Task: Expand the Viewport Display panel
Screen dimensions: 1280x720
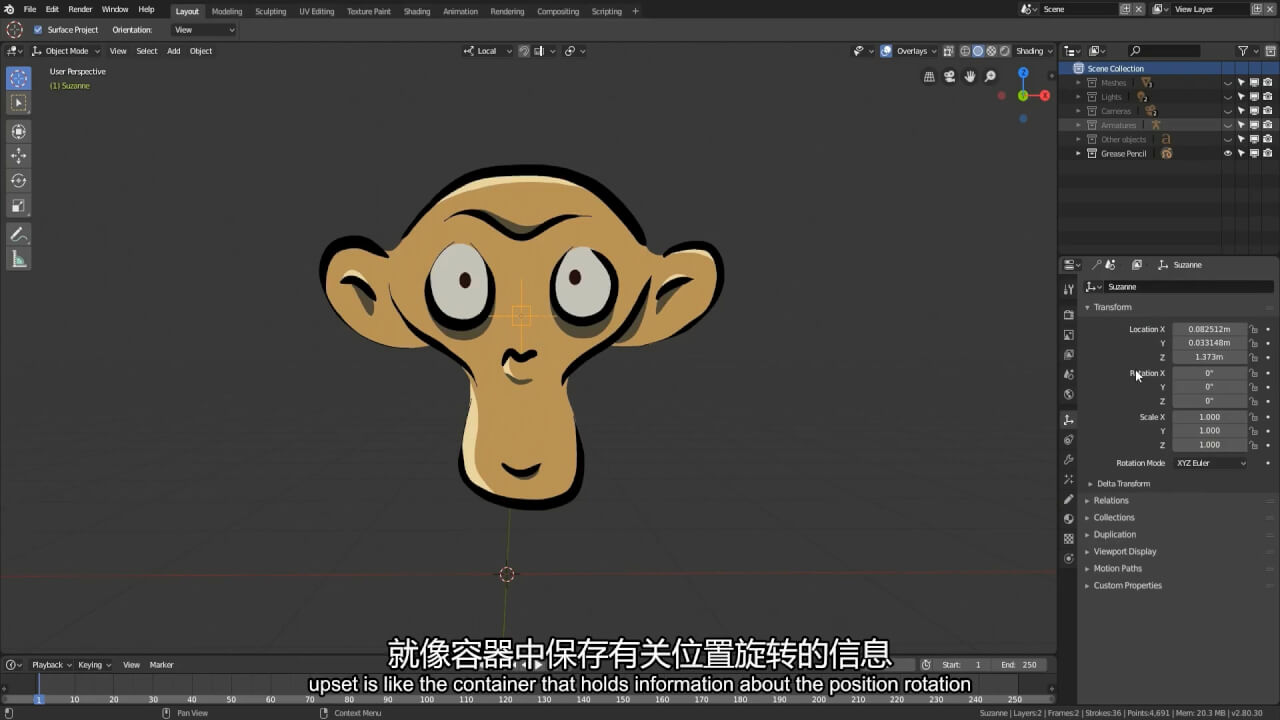Action: (x=1124, y=552)
